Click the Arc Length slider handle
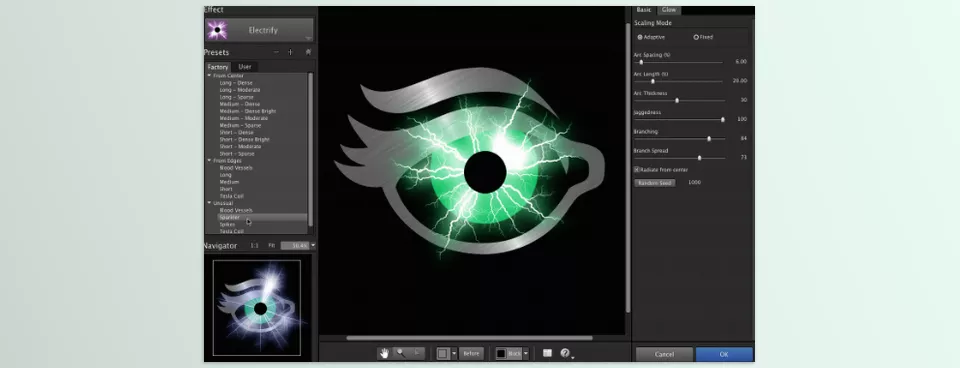 click(x=653, y=81)
